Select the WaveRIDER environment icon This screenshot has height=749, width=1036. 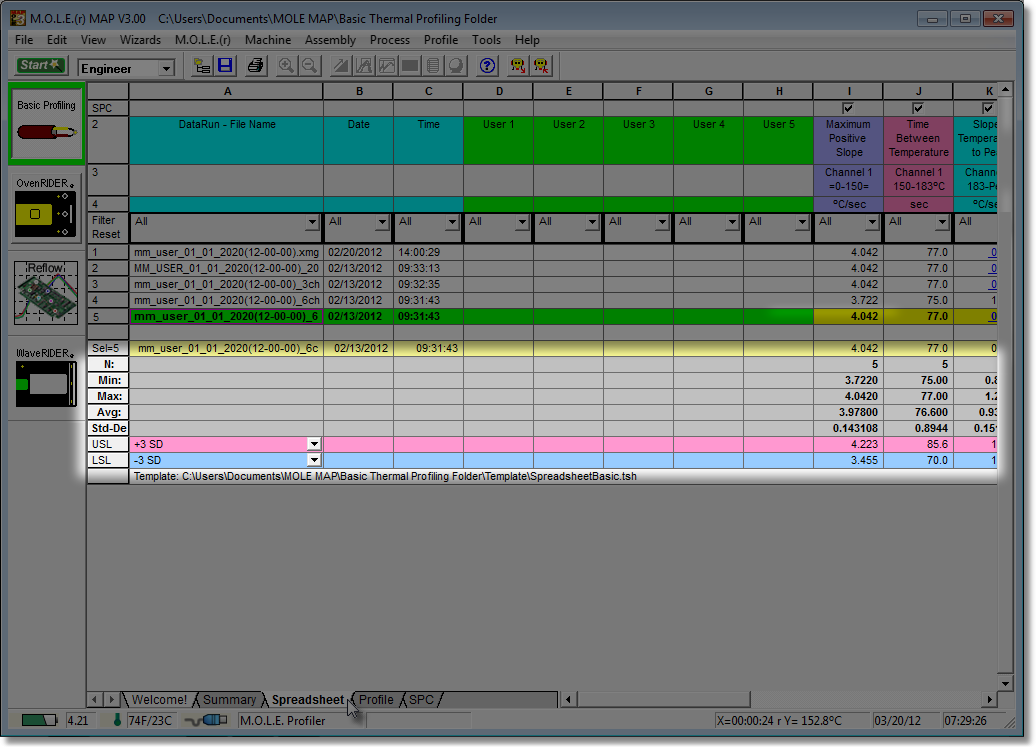coord(46,377)
